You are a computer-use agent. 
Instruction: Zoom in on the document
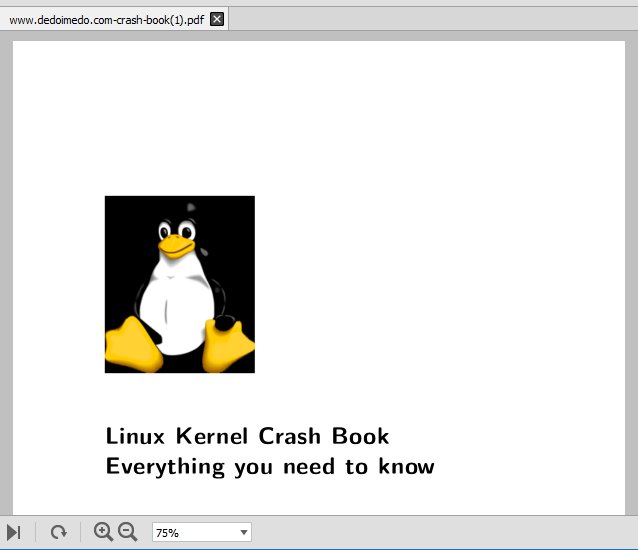103,532
